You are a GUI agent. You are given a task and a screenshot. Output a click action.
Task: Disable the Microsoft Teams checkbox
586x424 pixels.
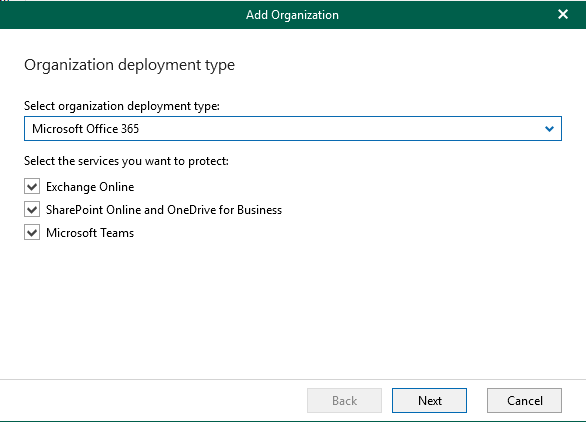point(32,233)
